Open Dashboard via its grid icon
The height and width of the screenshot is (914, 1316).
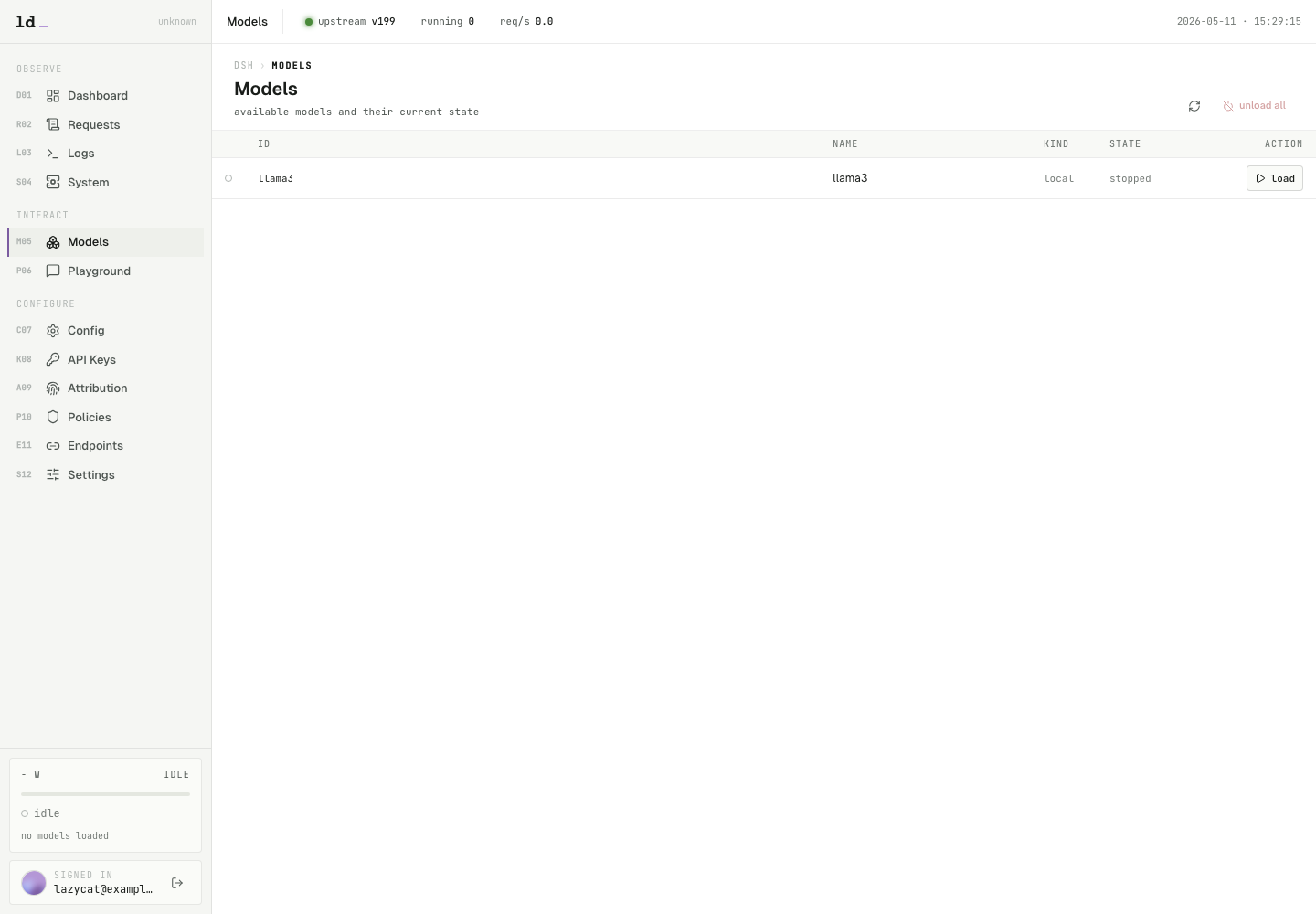(x=53, y=96)
